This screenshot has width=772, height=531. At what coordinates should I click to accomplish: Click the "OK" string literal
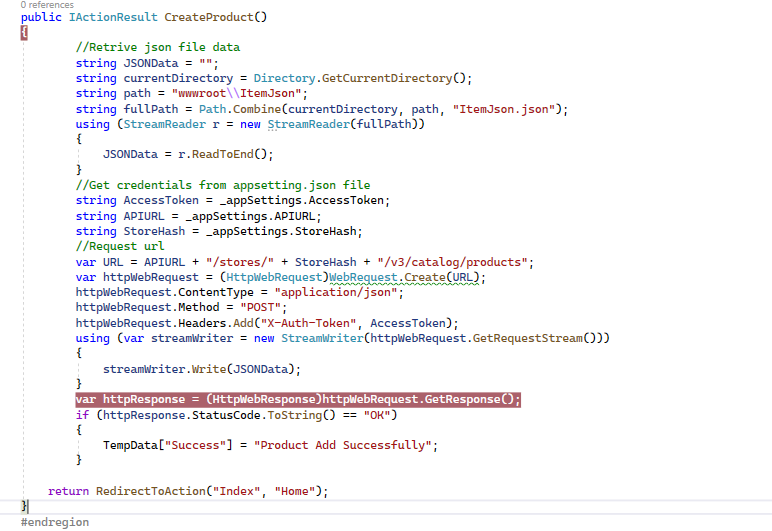coord(377,415)
